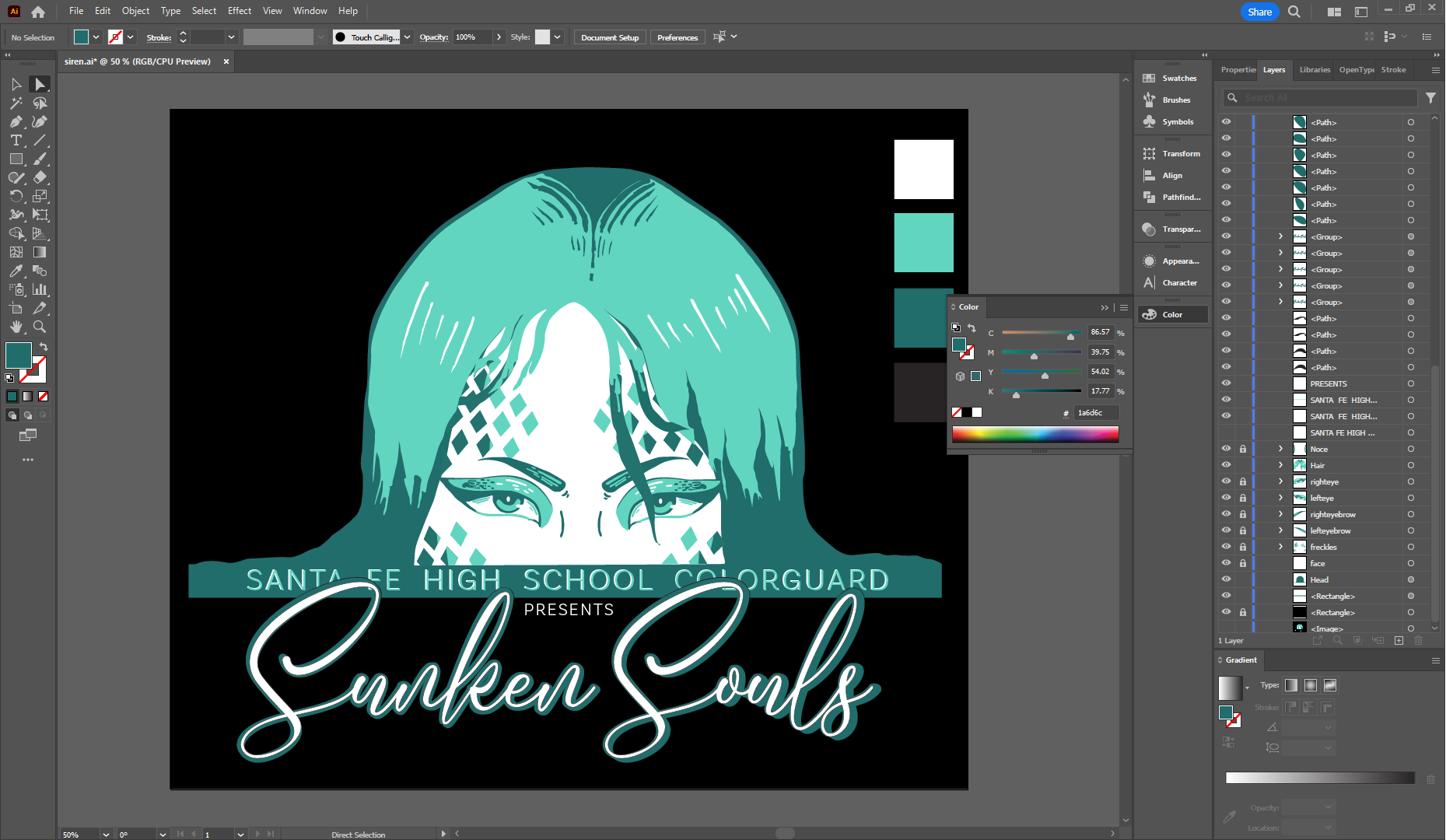Toggle visibility of the Noce layer
Image resolution: width=1446 pixels, height=840 pixels.
pyautogui.click(x=1226, y=449)
